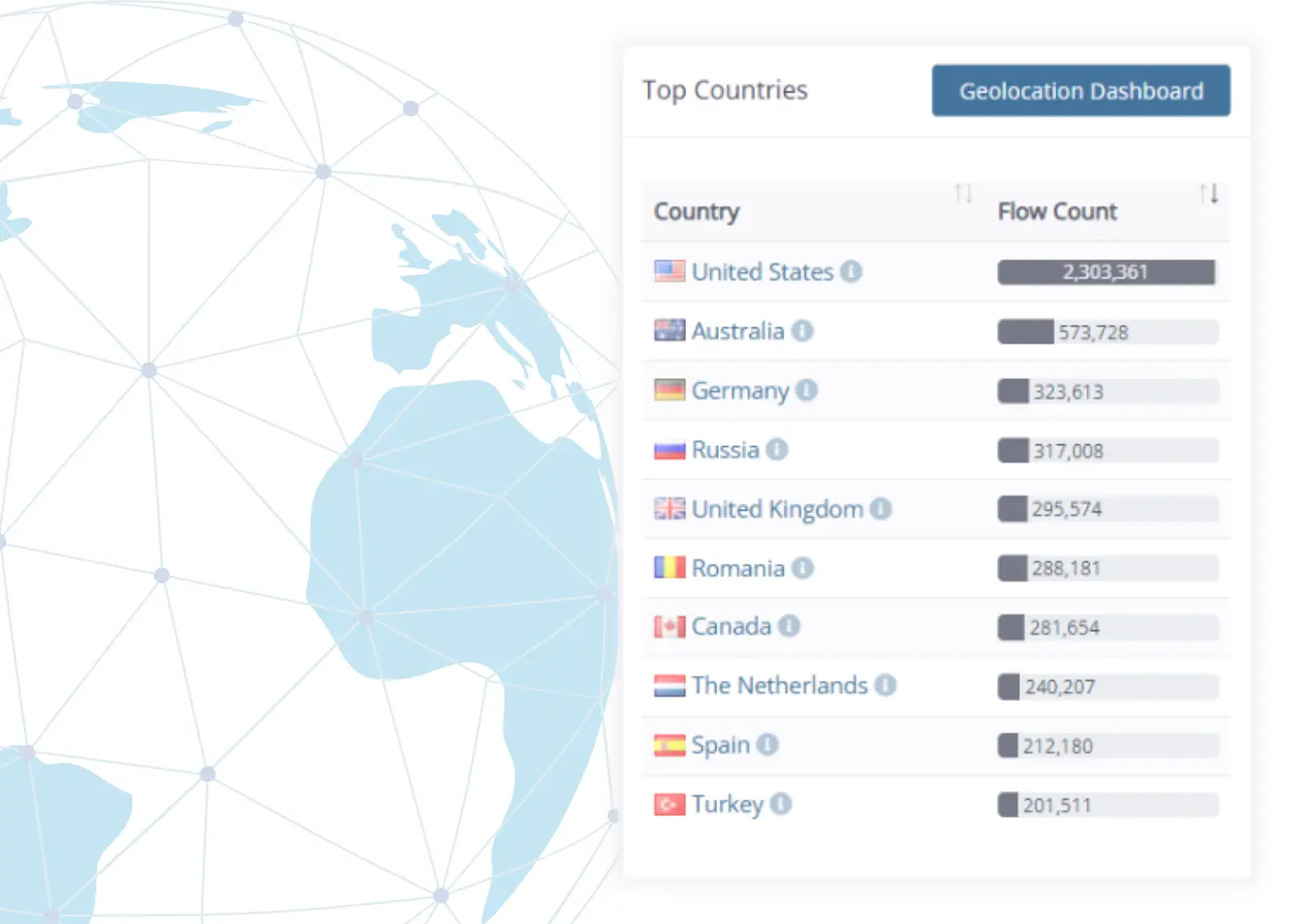Click the info icon beside Turkey

coord(780,805)
